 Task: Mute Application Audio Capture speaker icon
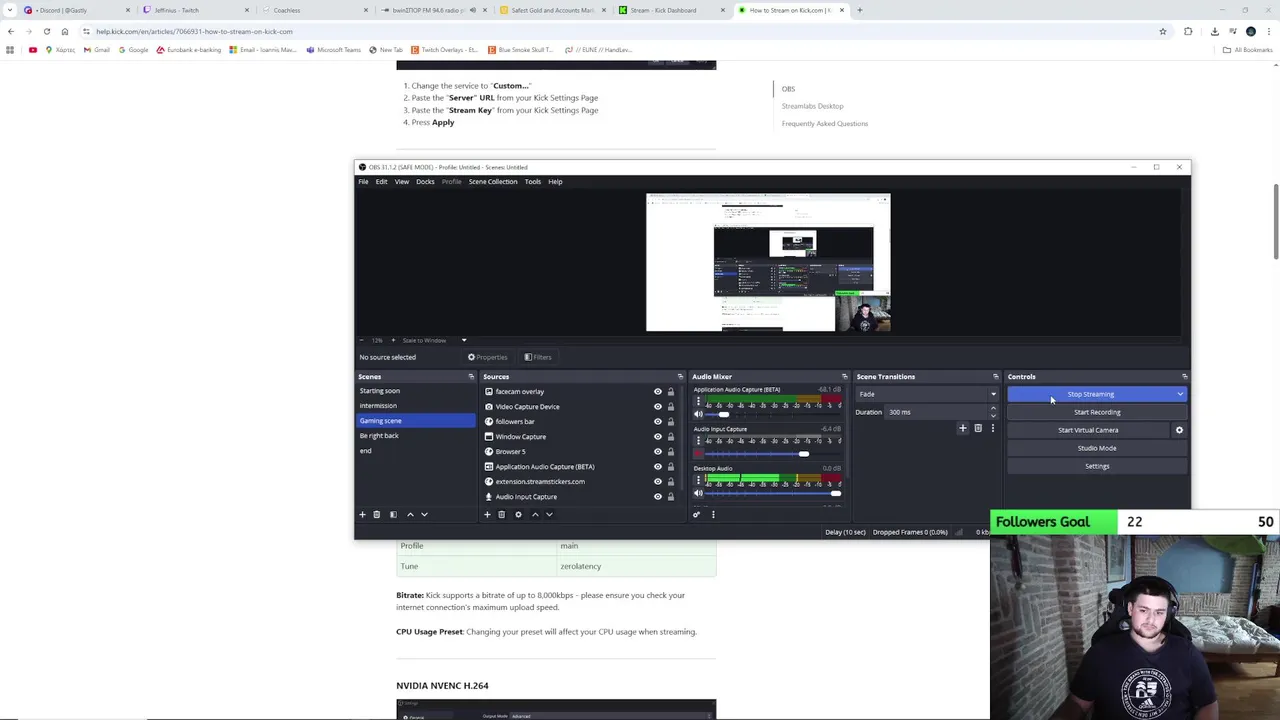pos(698,414)
